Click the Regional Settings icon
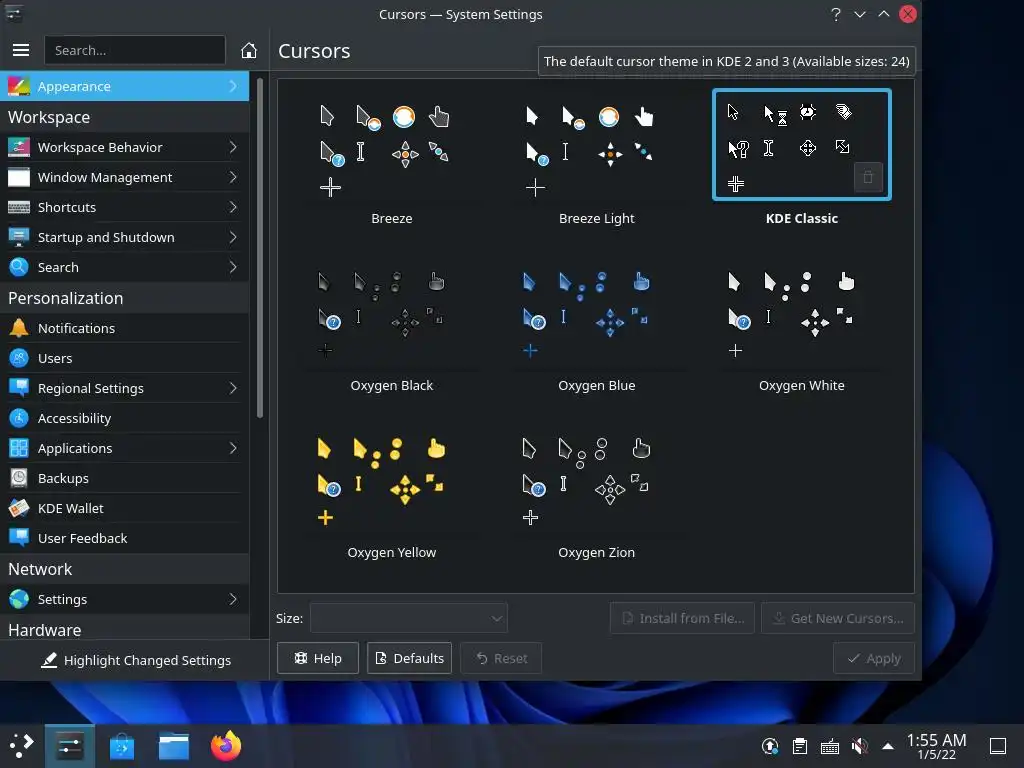1024x768 pixels. [19, 388]
